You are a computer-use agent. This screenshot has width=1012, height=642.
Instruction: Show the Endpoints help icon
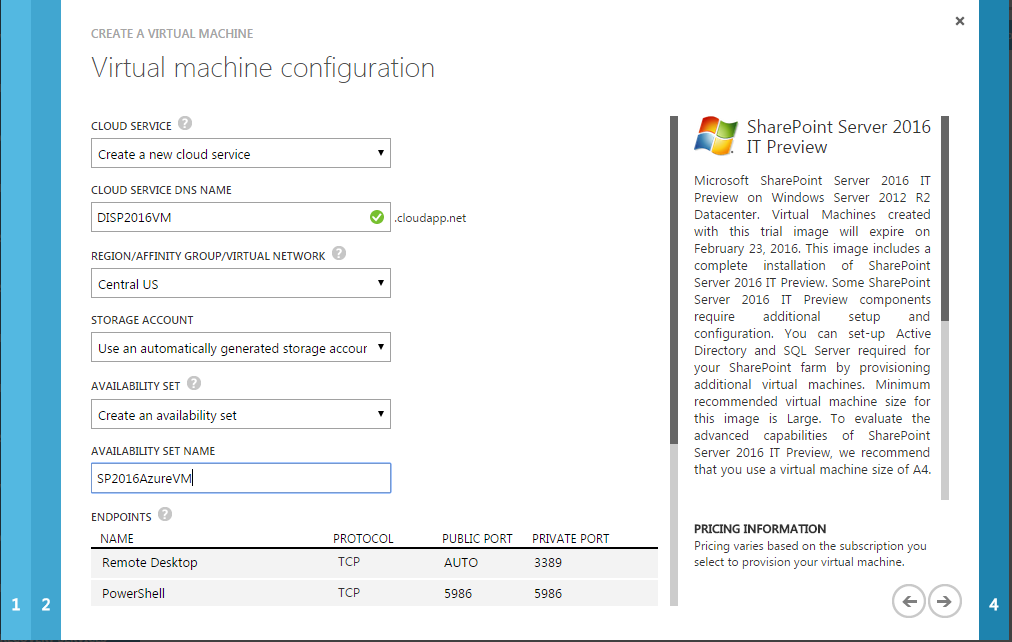[165, 514]
